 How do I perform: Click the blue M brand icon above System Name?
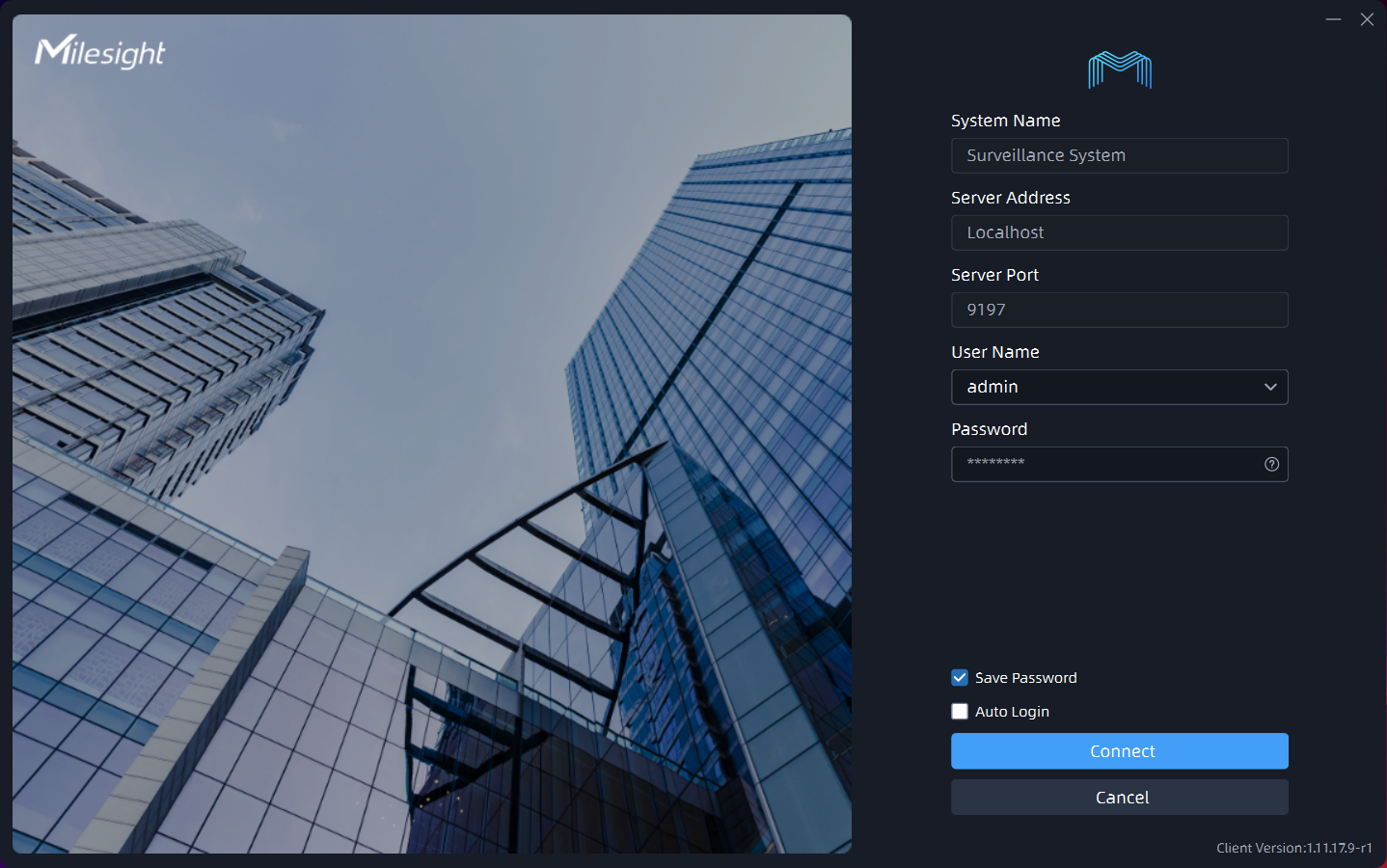[1118, 69]
